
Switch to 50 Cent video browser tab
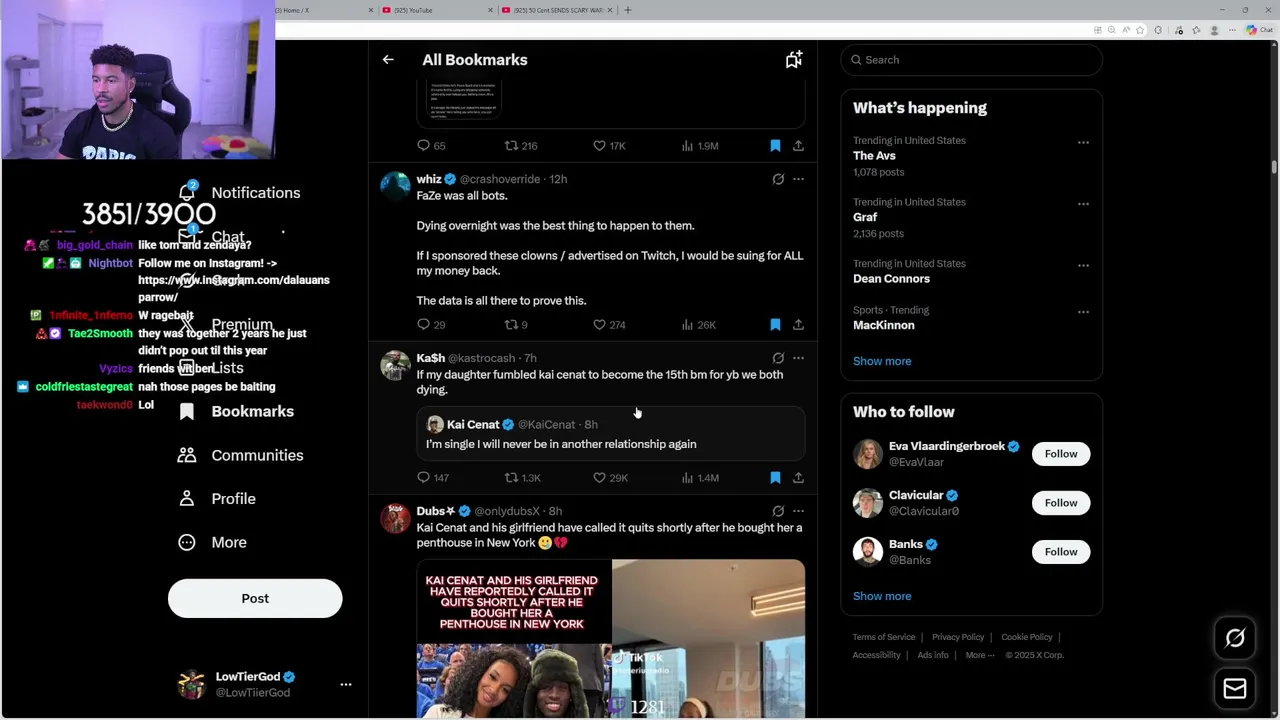coord(555,10)
